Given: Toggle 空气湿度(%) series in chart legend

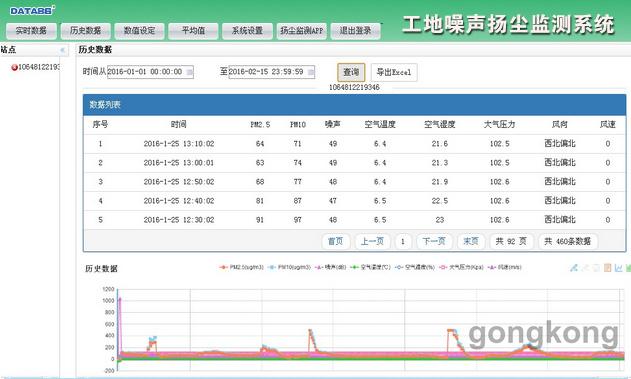Looking at the screenshot, I should click(x=415, y=267).
